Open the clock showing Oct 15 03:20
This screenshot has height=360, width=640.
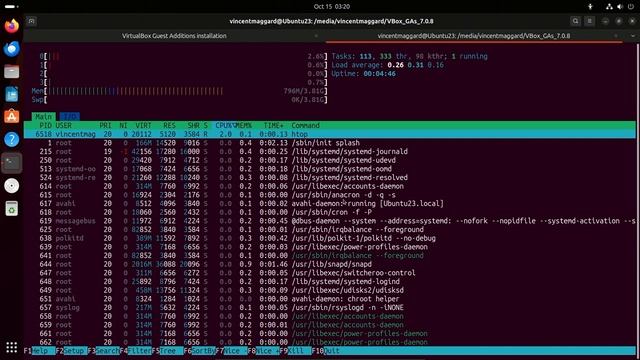coord(332,7)
